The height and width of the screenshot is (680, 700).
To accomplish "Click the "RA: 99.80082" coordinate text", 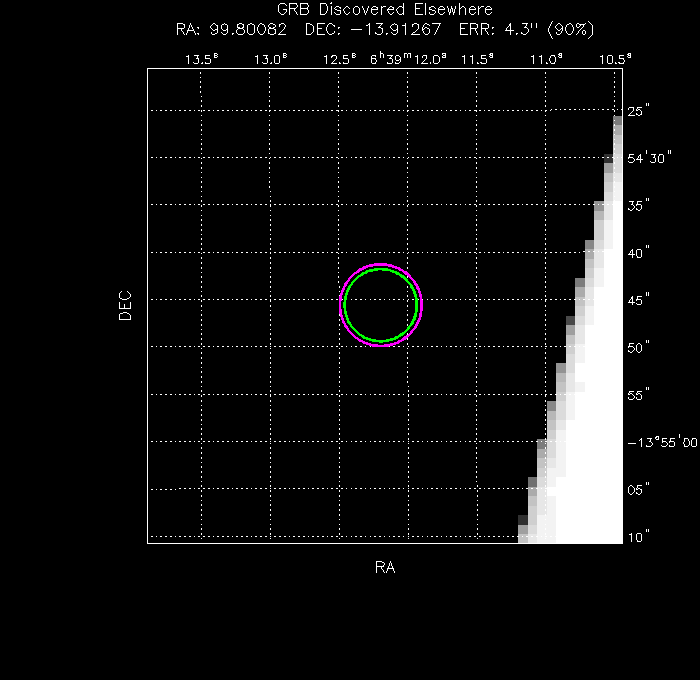I will coord(231,29).
